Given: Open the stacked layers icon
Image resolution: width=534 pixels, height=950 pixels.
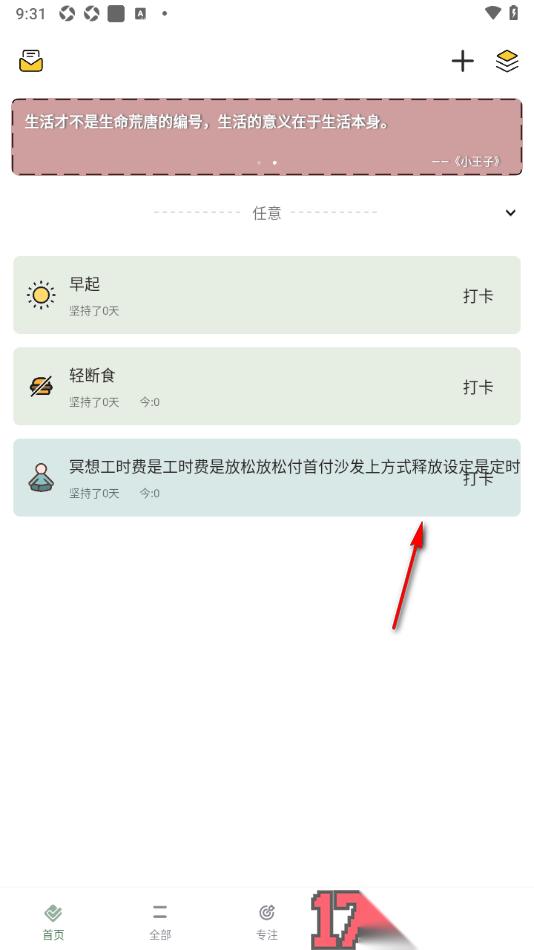Looking at the screenshot, I should [x=507, y=61].
